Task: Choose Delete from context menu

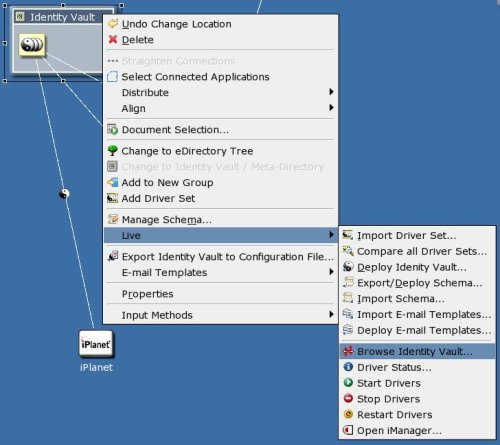Action: point(220,39)
